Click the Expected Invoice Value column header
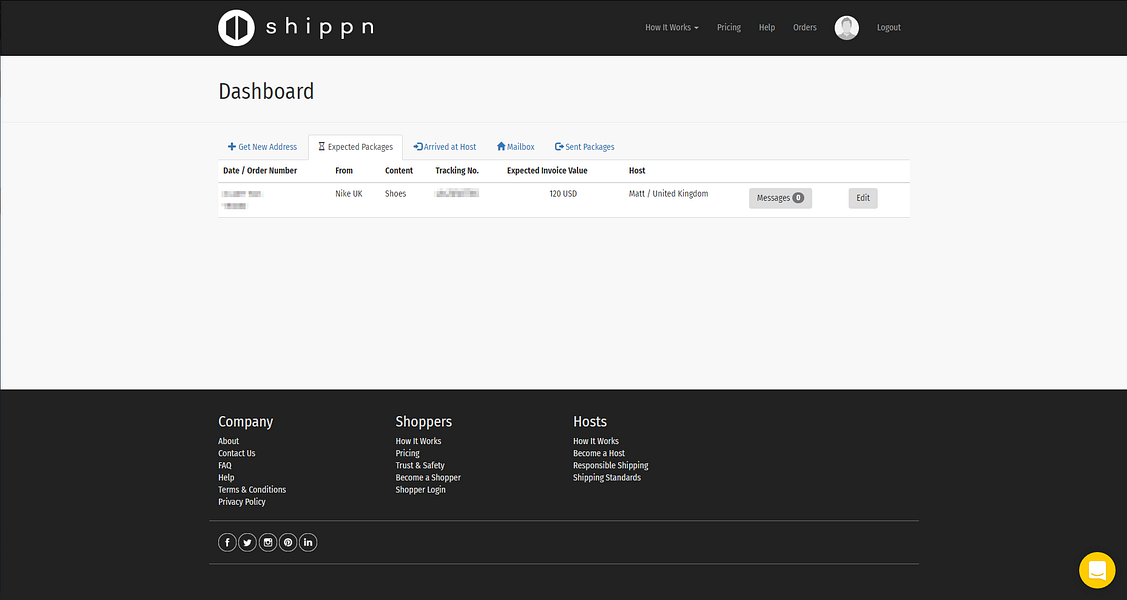 pyautogui.click(x=547, y=171)
